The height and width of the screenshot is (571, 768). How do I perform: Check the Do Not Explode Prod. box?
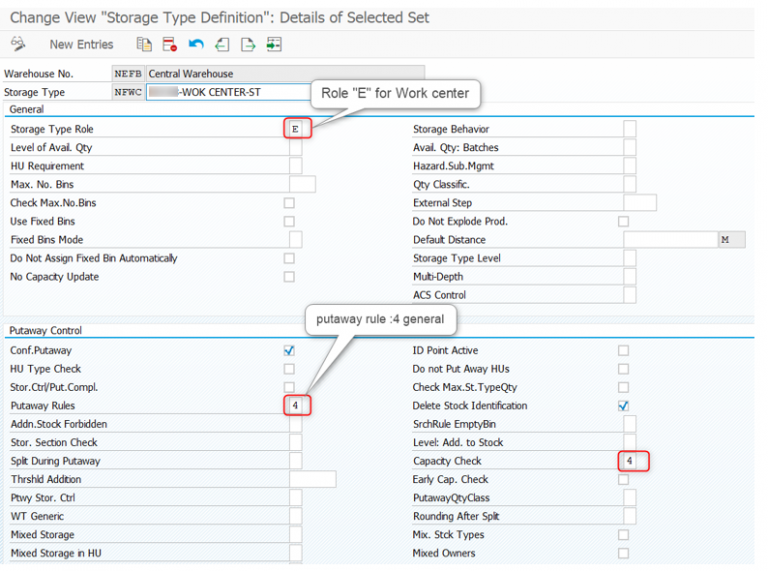[624, 221]
